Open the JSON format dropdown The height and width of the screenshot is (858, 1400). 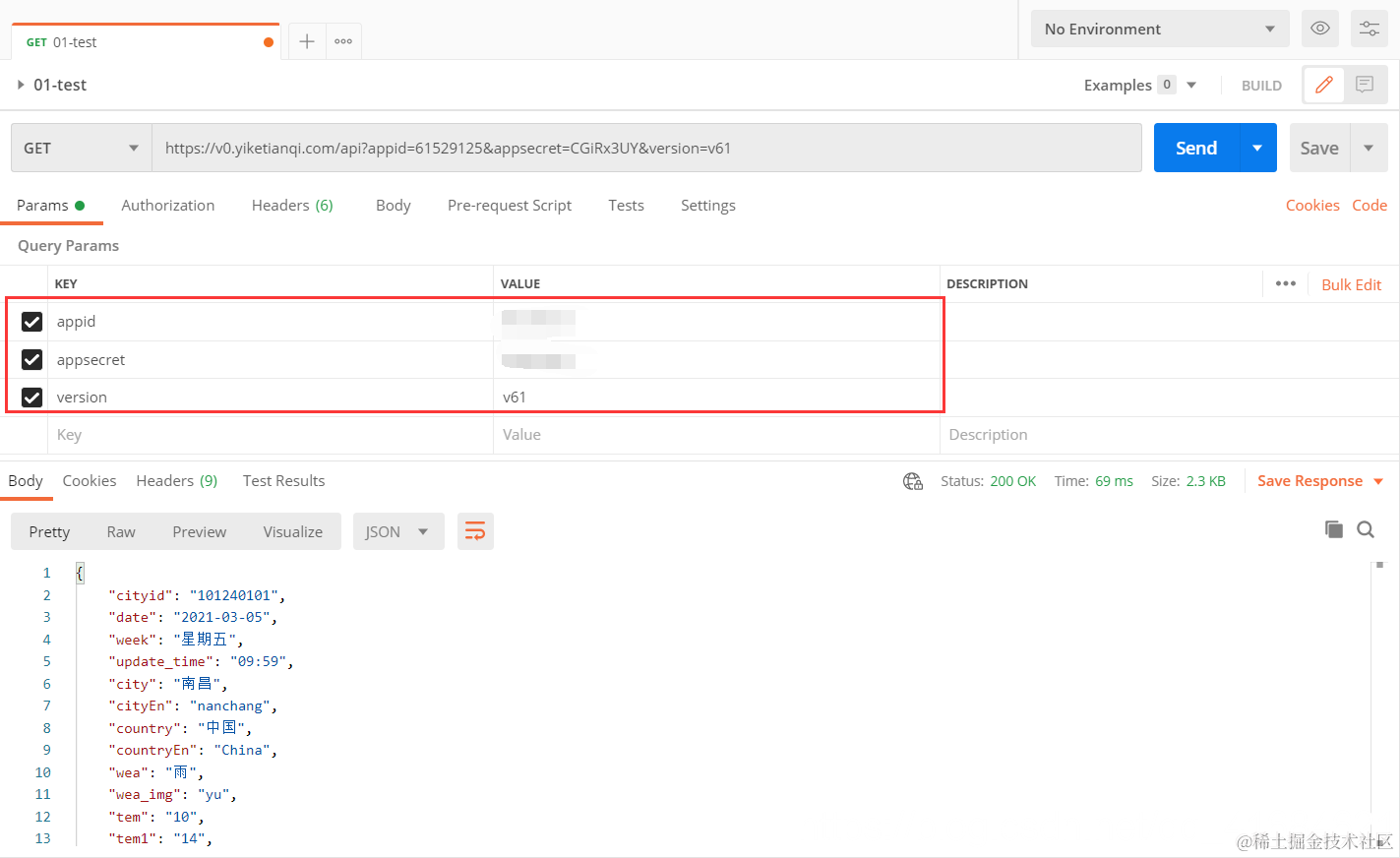(x=398, y=531)
